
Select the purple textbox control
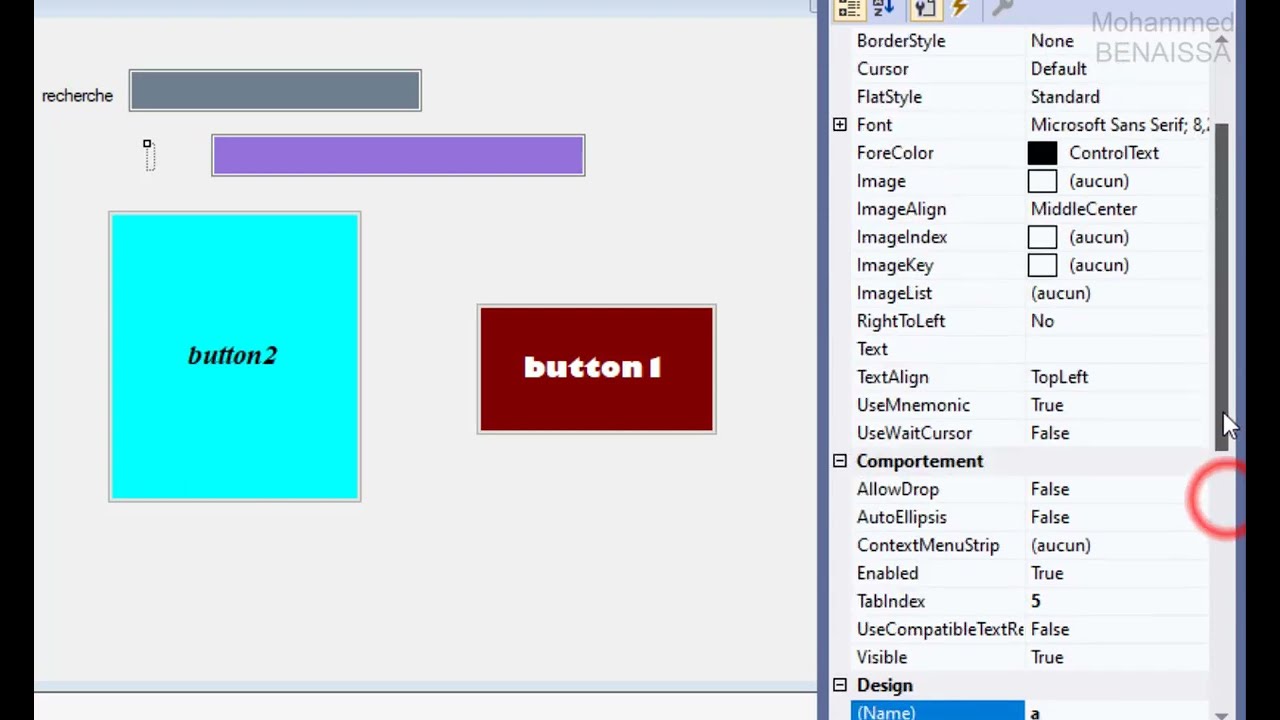pos(398,155)
